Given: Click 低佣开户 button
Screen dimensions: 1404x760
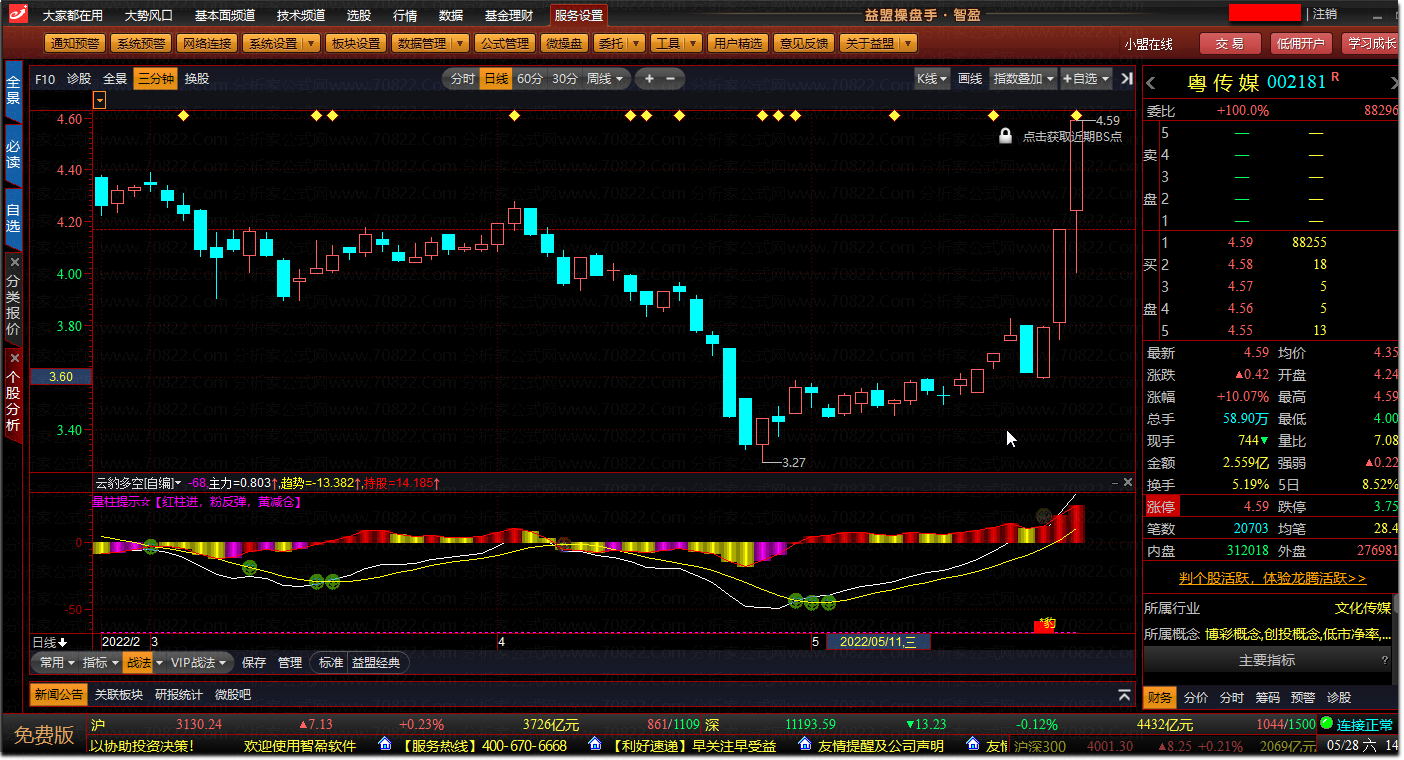Looking at the screenshot, I should click(x=1300, y=44).
